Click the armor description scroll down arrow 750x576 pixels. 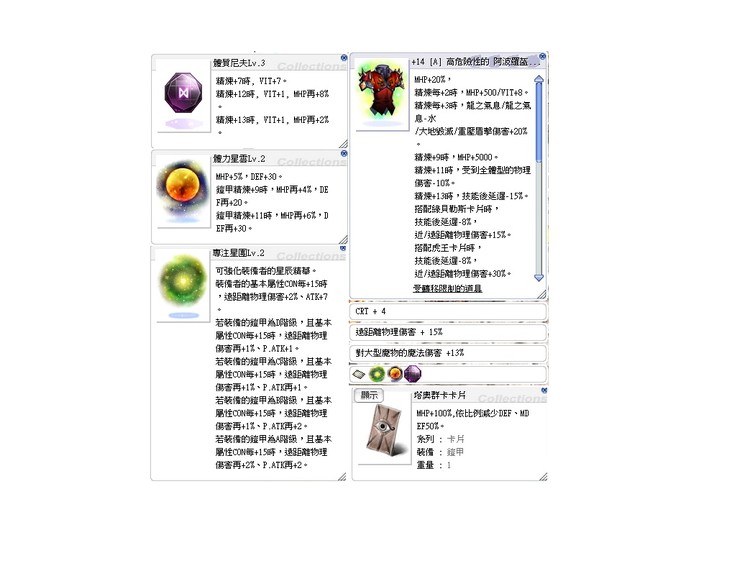click(x=539, y=277)
